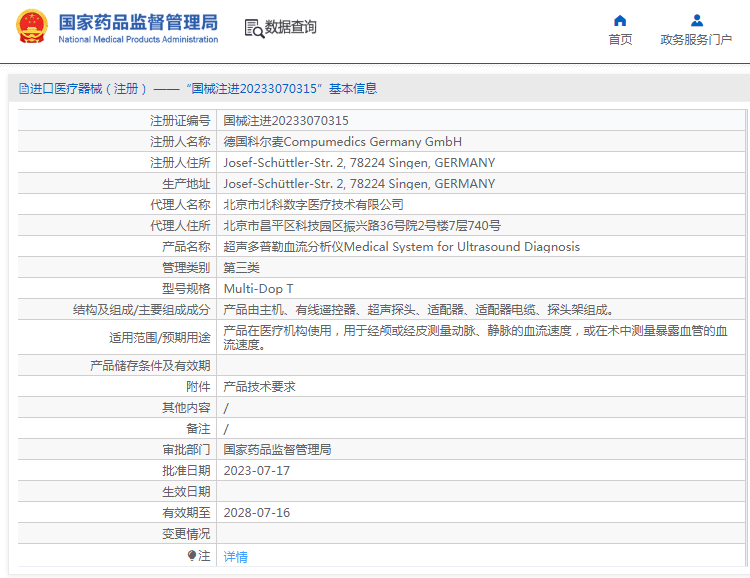Select 国家药品监督管理局 approval department value
The width and height of the screenshot is (750, 578).
point(277,450)
